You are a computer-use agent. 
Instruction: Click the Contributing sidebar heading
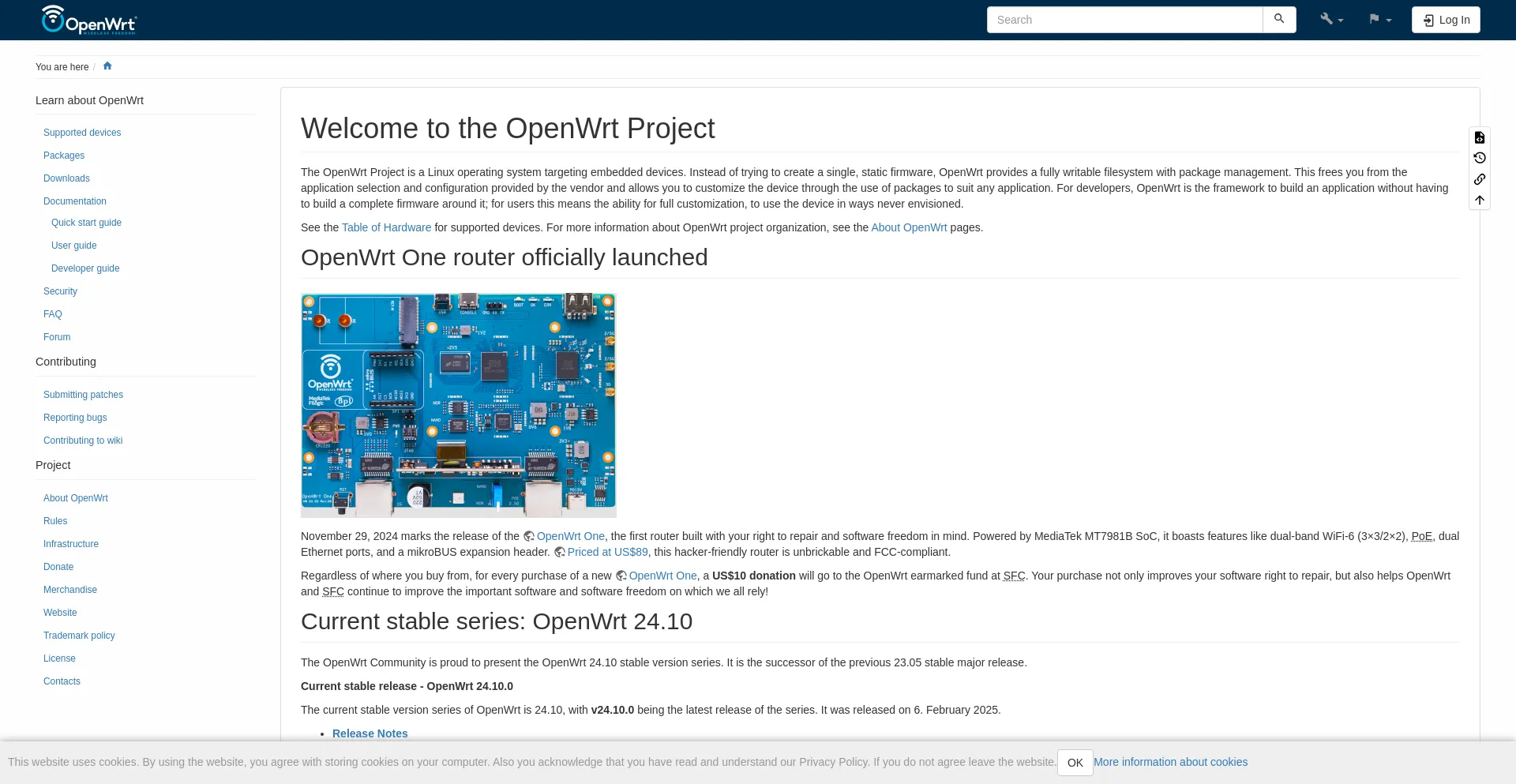[x=66, y=362]
